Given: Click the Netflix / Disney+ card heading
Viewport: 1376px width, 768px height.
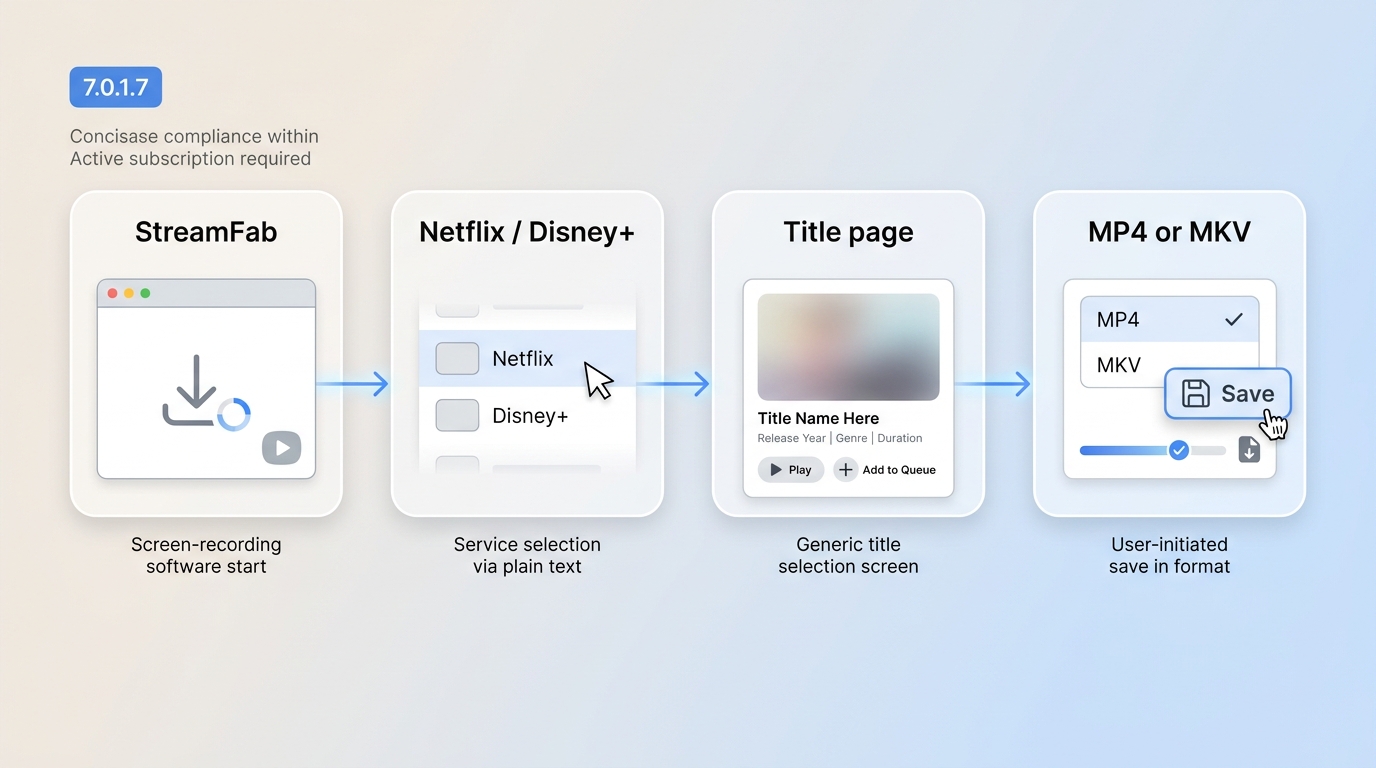Looking at the screenshot, I should [527, 232].
